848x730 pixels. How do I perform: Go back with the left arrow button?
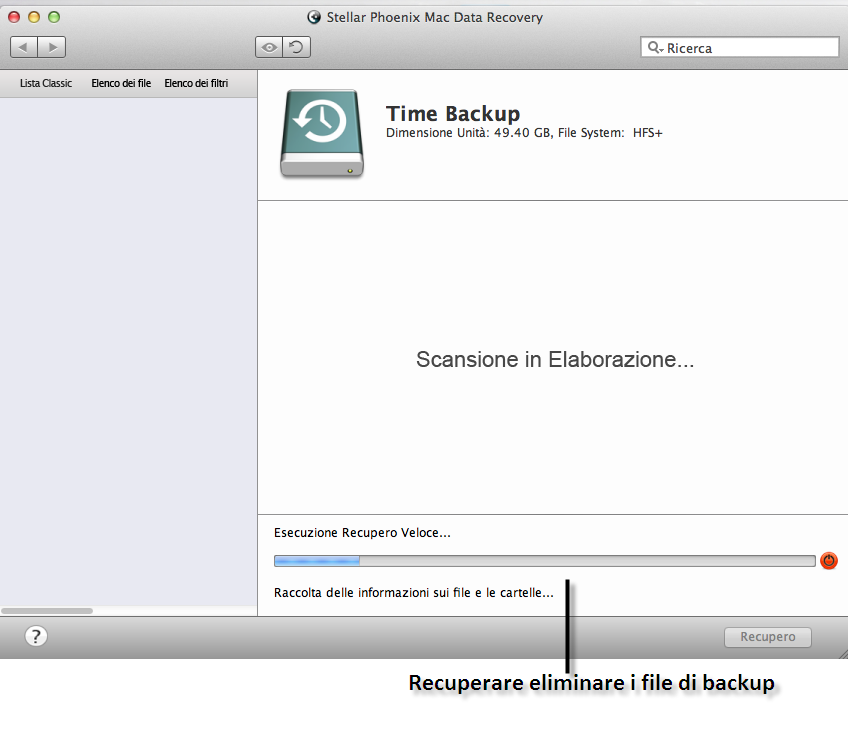tap(24, 47)
